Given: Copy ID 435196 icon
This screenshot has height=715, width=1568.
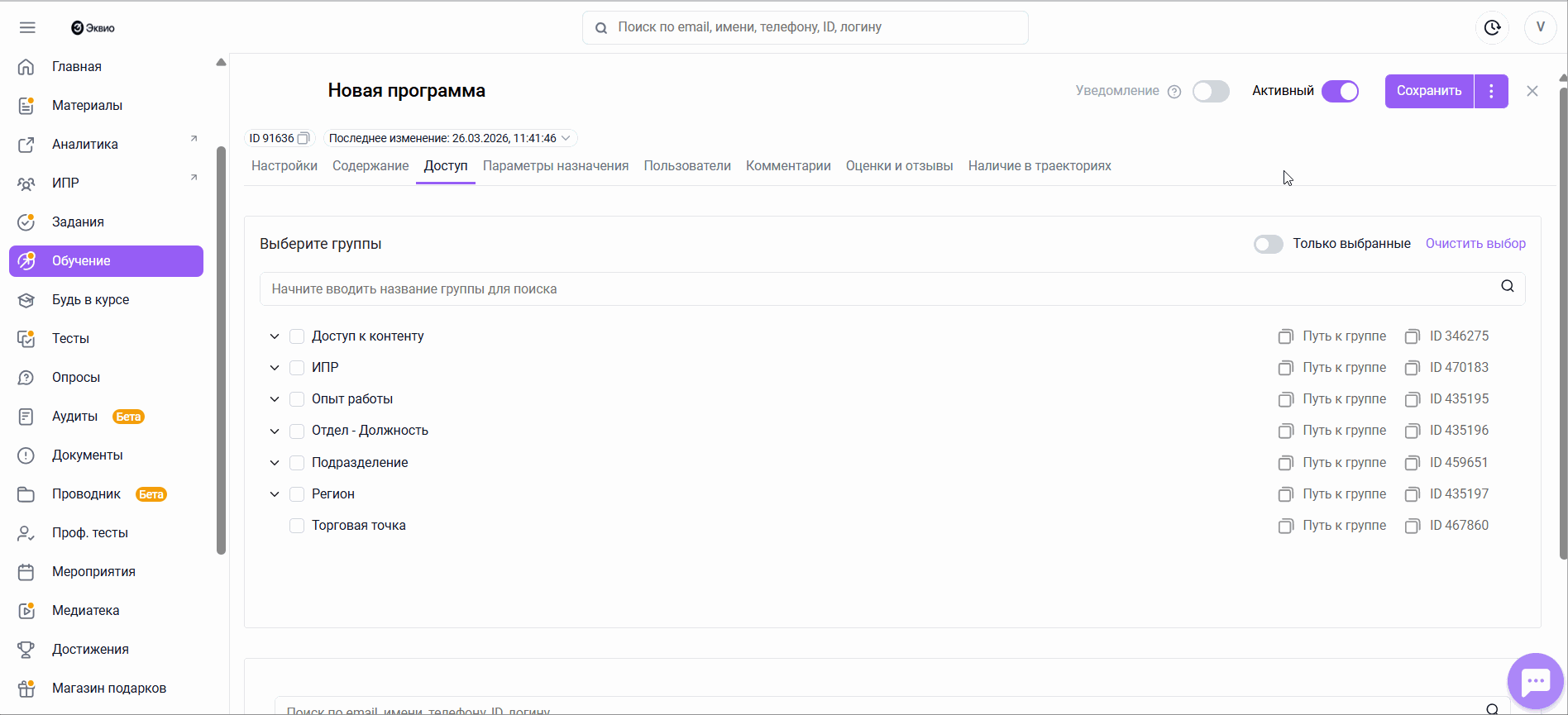Looking at the screenshot, I should point(1413,431).
